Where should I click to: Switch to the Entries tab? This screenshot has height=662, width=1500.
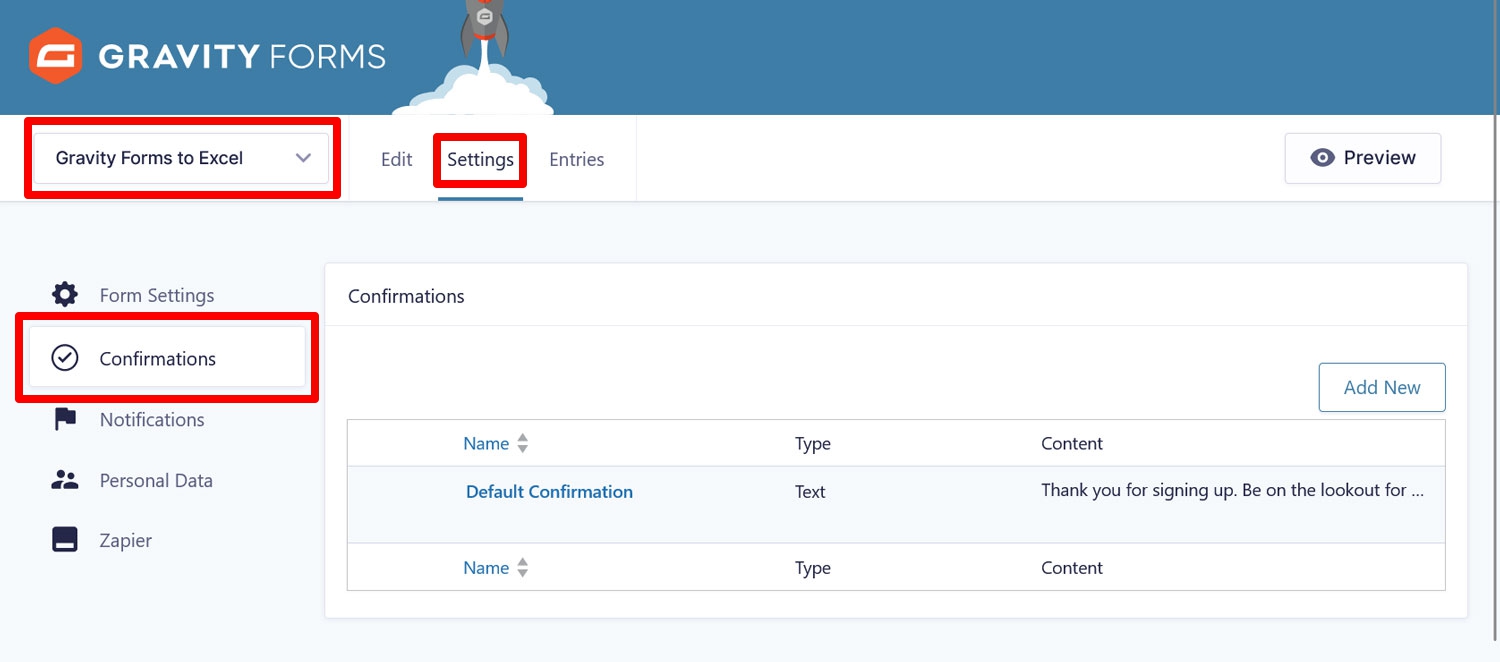coord(577,159)
